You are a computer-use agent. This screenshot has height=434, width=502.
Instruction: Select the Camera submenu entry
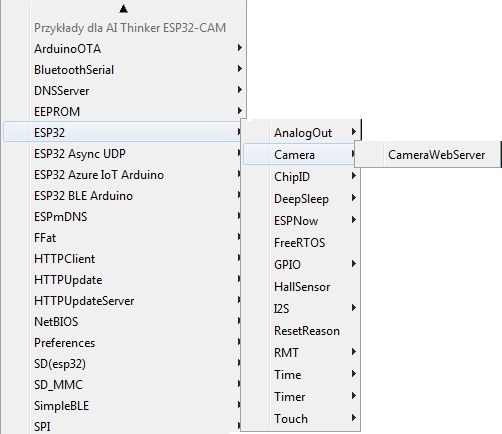(x=299, y=155)
